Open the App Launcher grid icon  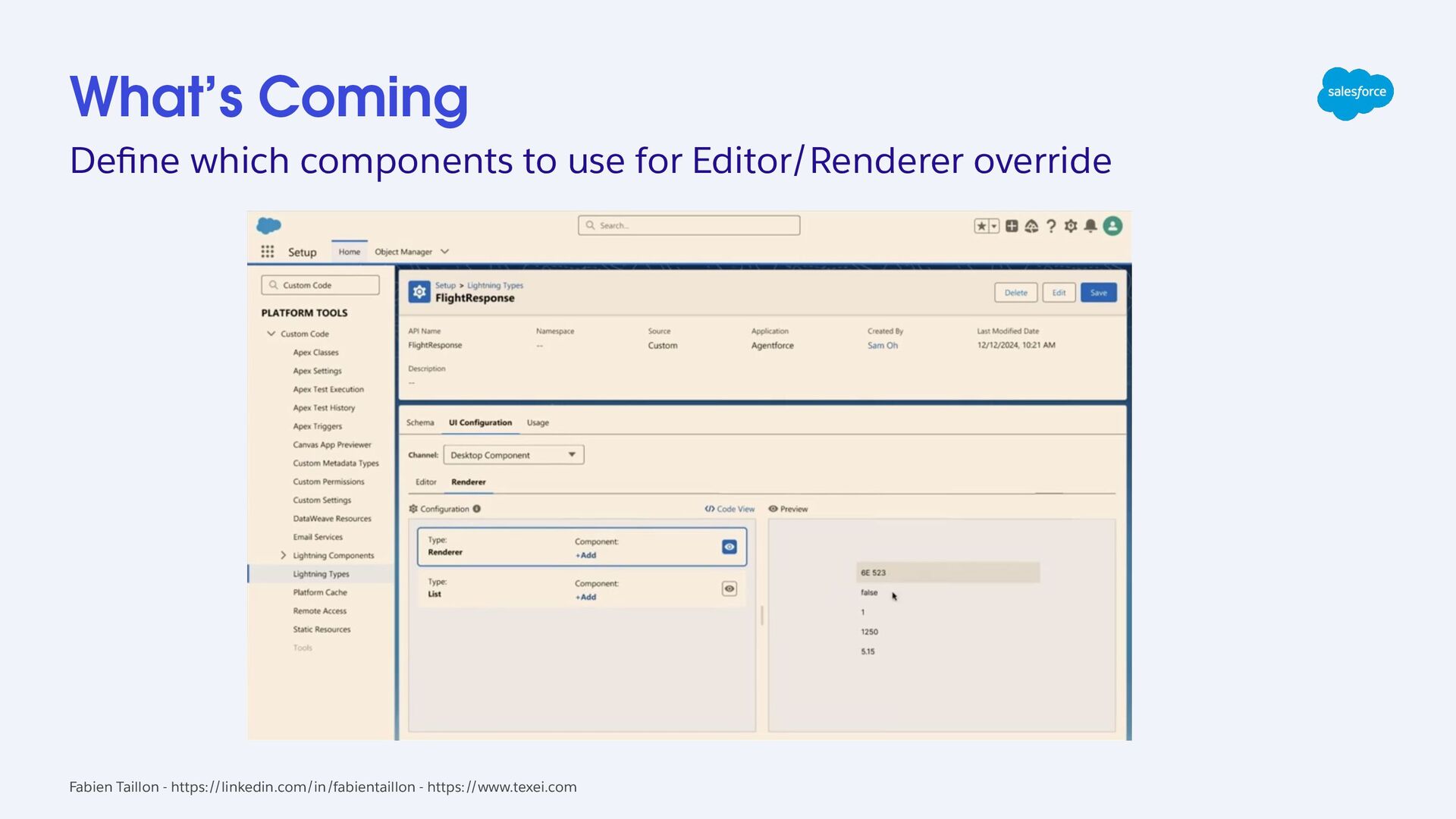click(x=268, y=252)
